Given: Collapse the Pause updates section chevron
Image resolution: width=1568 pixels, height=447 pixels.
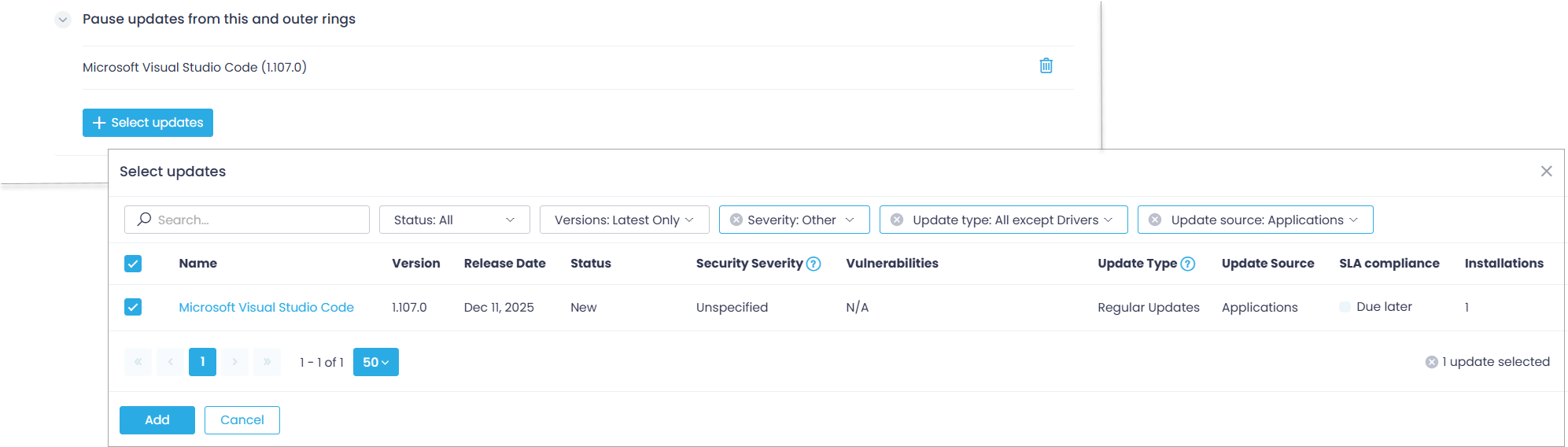Looking at the screenshot, I should 63,20.
